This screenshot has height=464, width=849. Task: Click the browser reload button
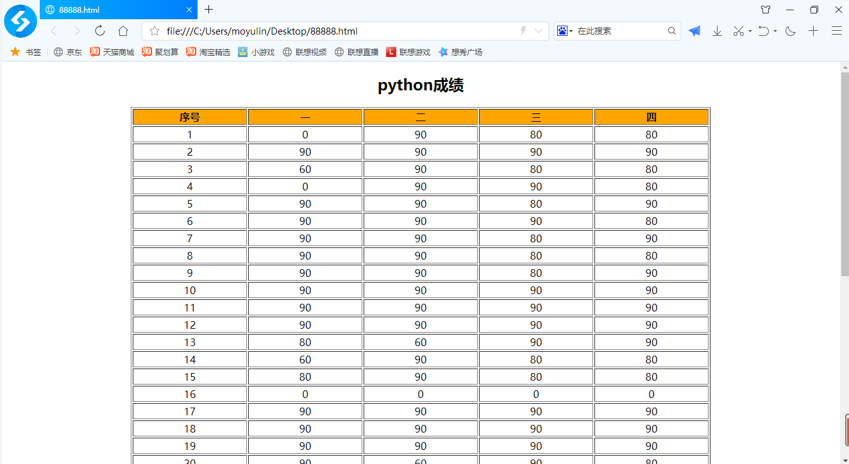coord(100,31)
